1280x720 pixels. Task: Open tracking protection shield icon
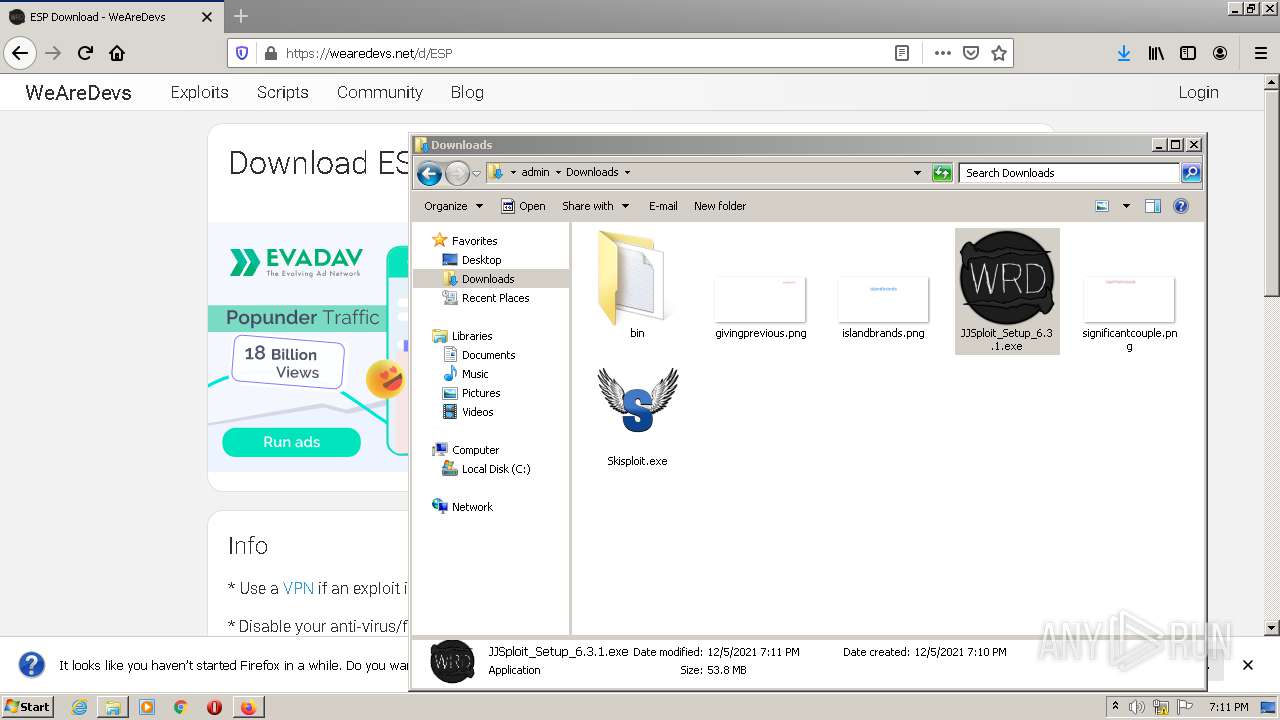(241, 53)
